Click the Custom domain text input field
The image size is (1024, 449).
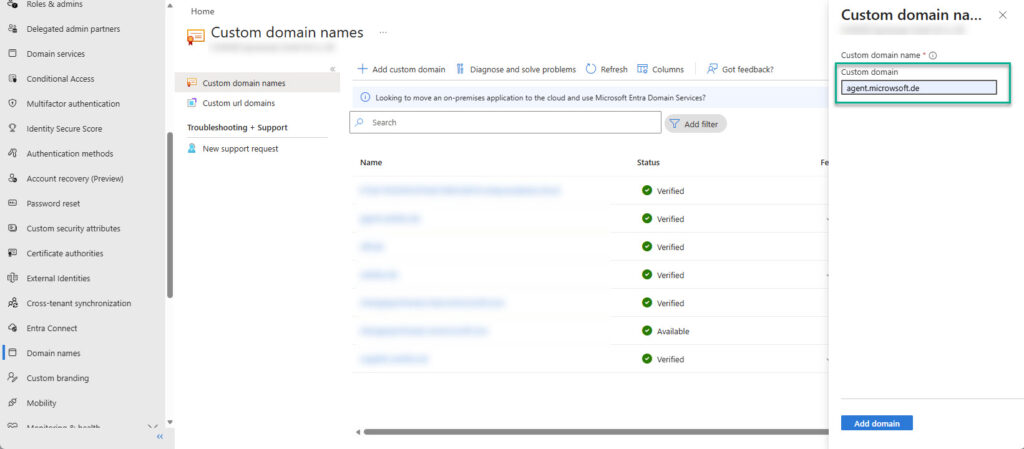pyautogui.click(x=919, y=88)
